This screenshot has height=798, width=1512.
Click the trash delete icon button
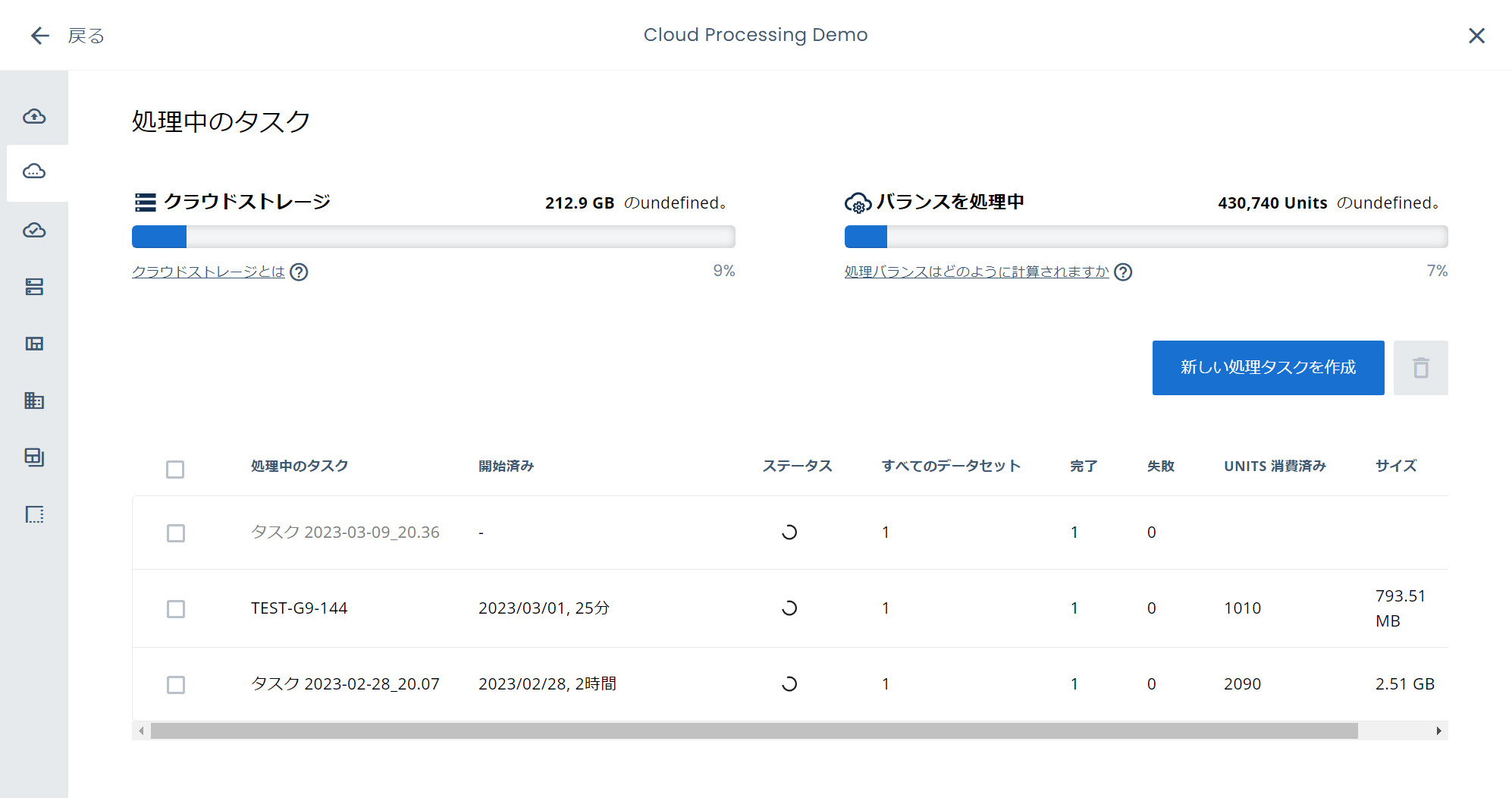click(x=1420, y=368)
